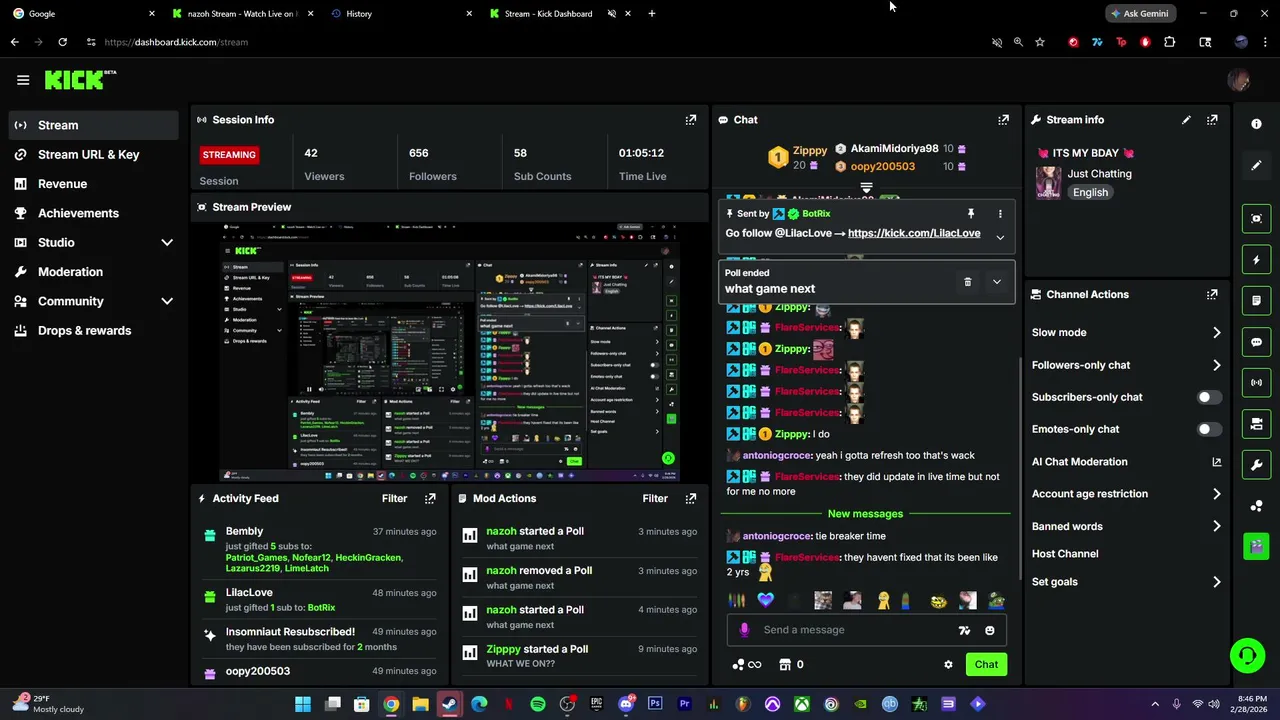Pop out the Channel Actions panel
1280x720 pixels.
point(1212,294)
